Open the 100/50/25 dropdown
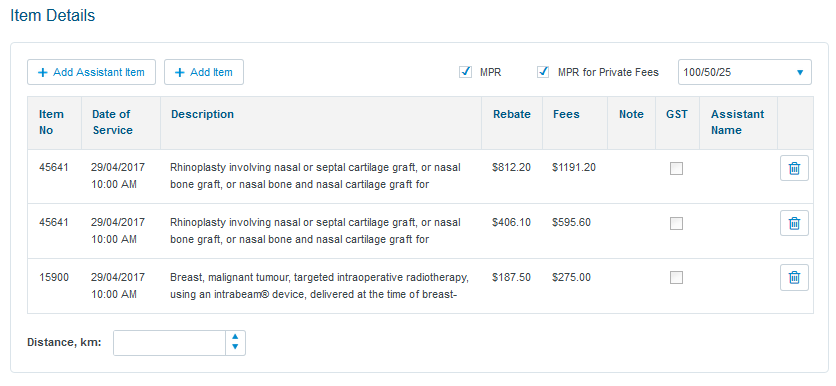 pyautogui.click(x=744, y=72)
